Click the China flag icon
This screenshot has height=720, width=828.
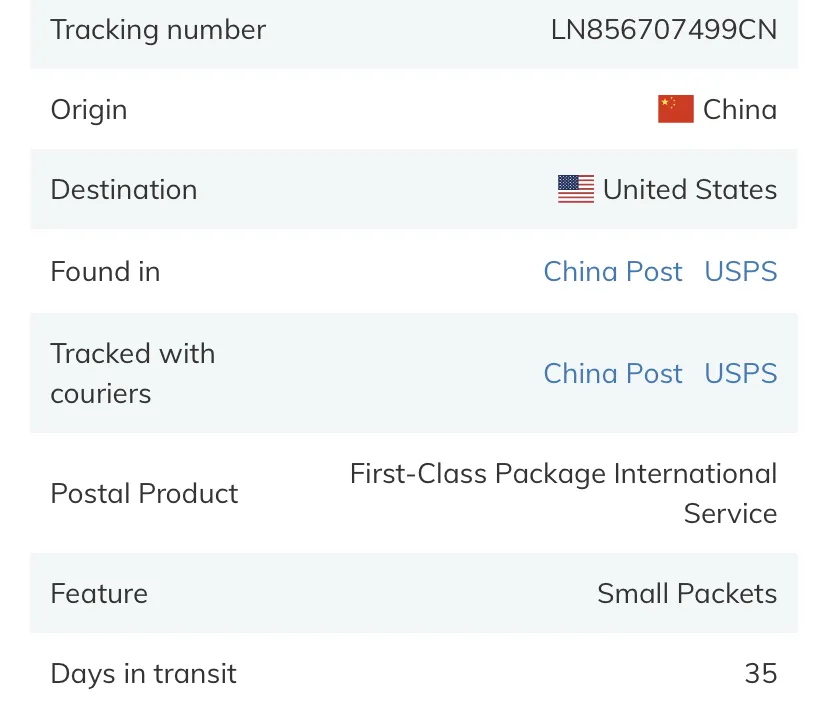point(675,109)
